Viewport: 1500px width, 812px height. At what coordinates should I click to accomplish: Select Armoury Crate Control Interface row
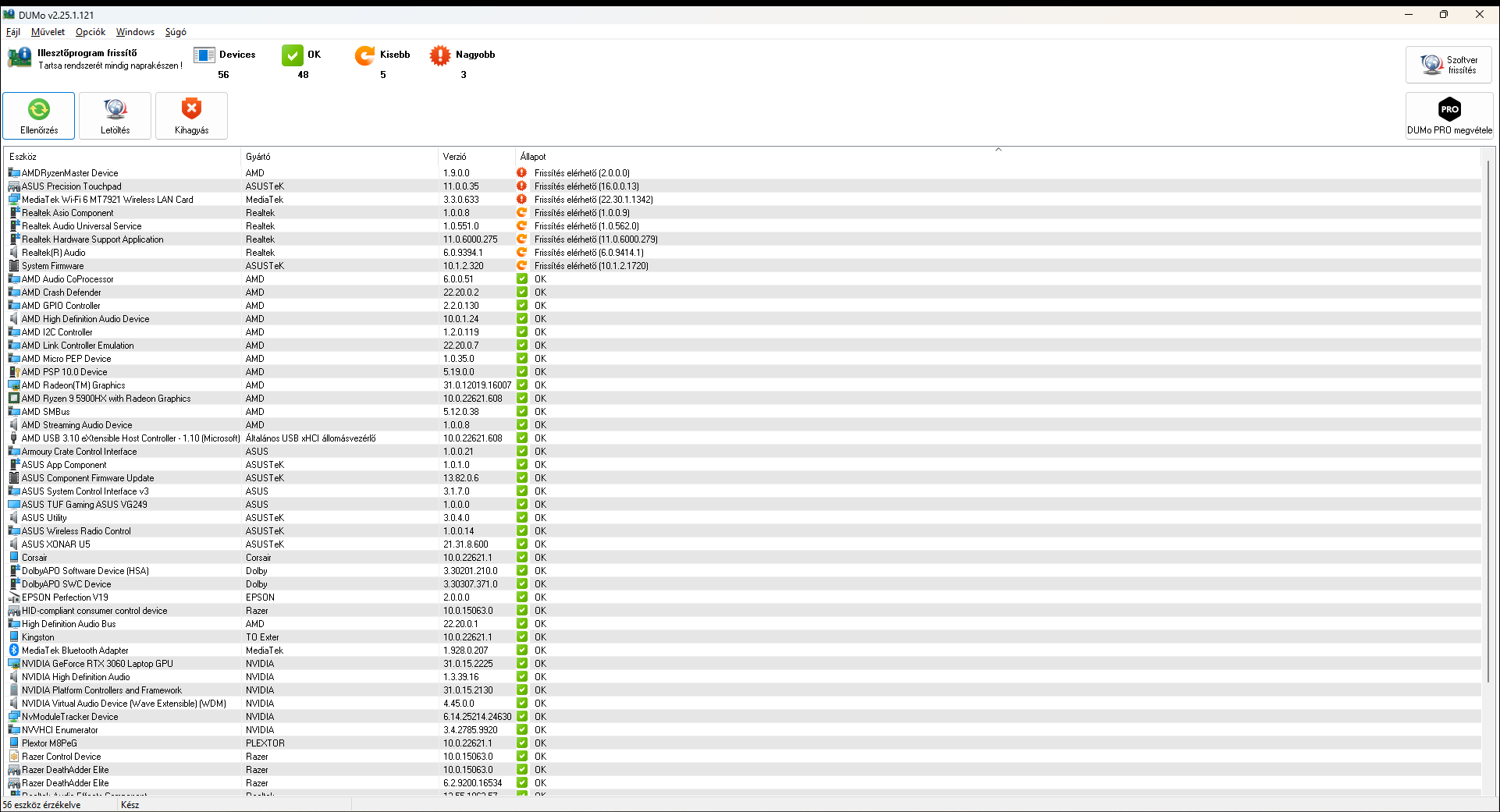[742, 452]
